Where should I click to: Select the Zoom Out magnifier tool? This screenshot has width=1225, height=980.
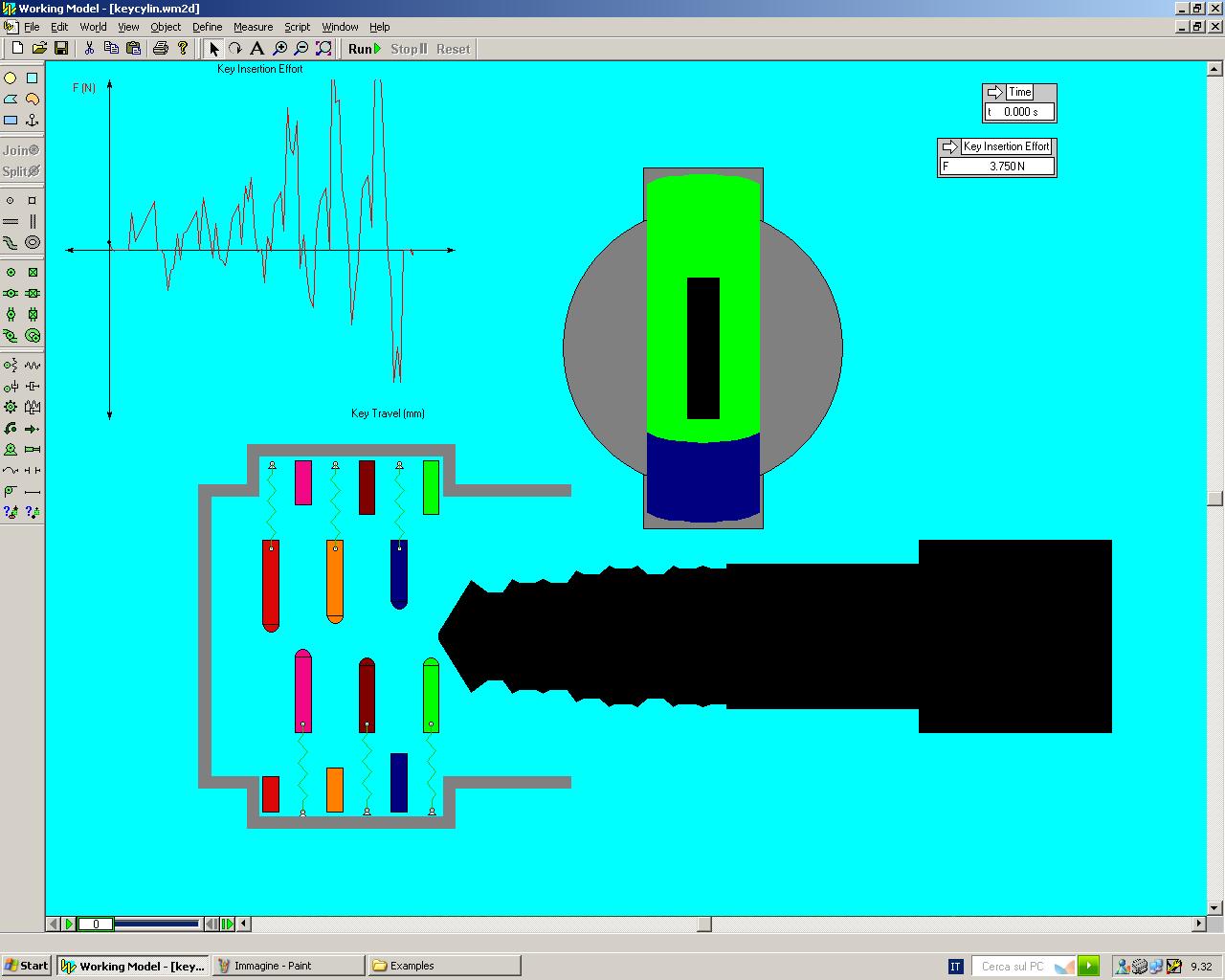coord(301,49)
